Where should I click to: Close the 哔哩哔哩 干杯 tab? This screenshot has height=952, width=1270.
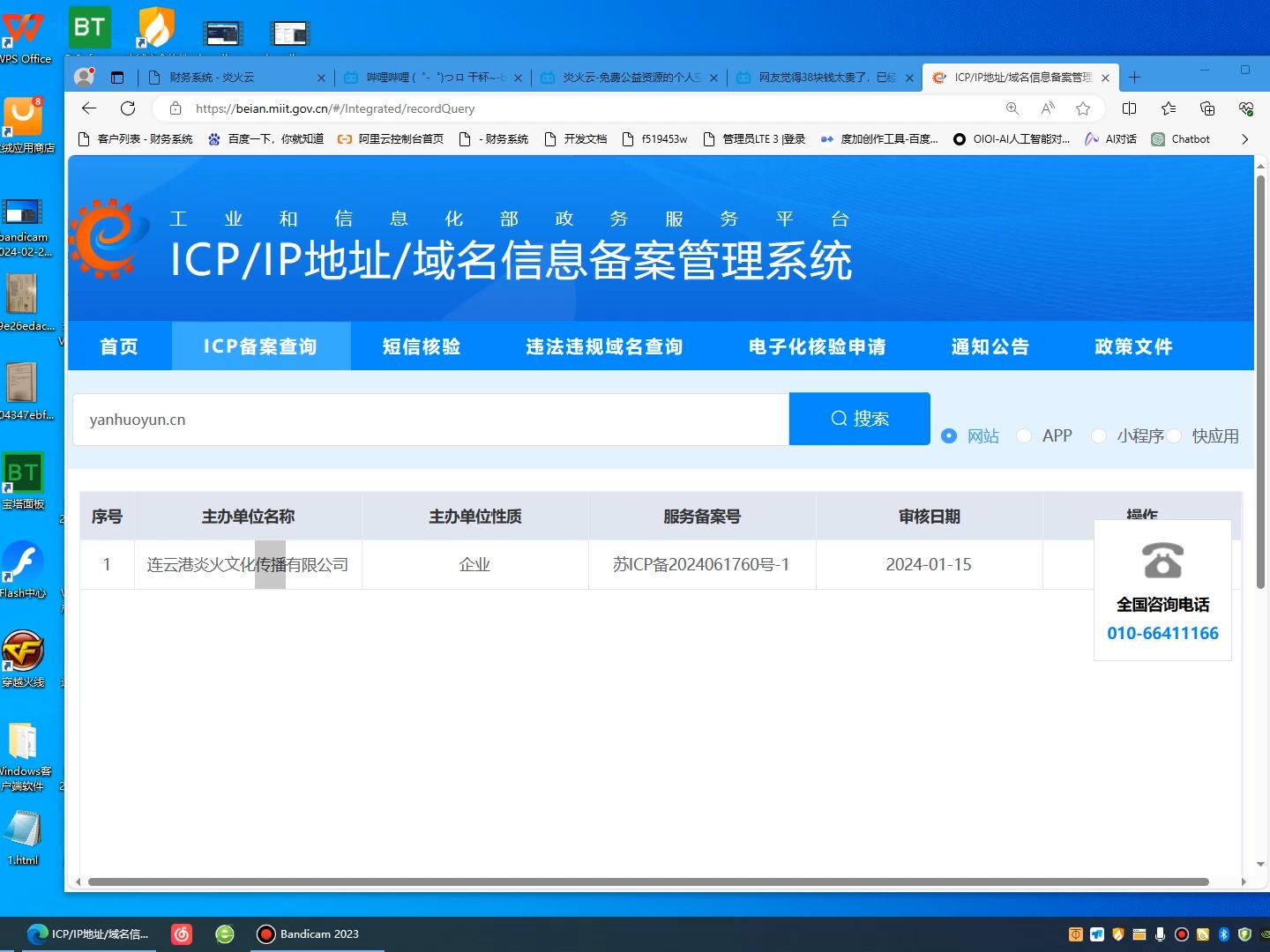[x=518, y=78]
